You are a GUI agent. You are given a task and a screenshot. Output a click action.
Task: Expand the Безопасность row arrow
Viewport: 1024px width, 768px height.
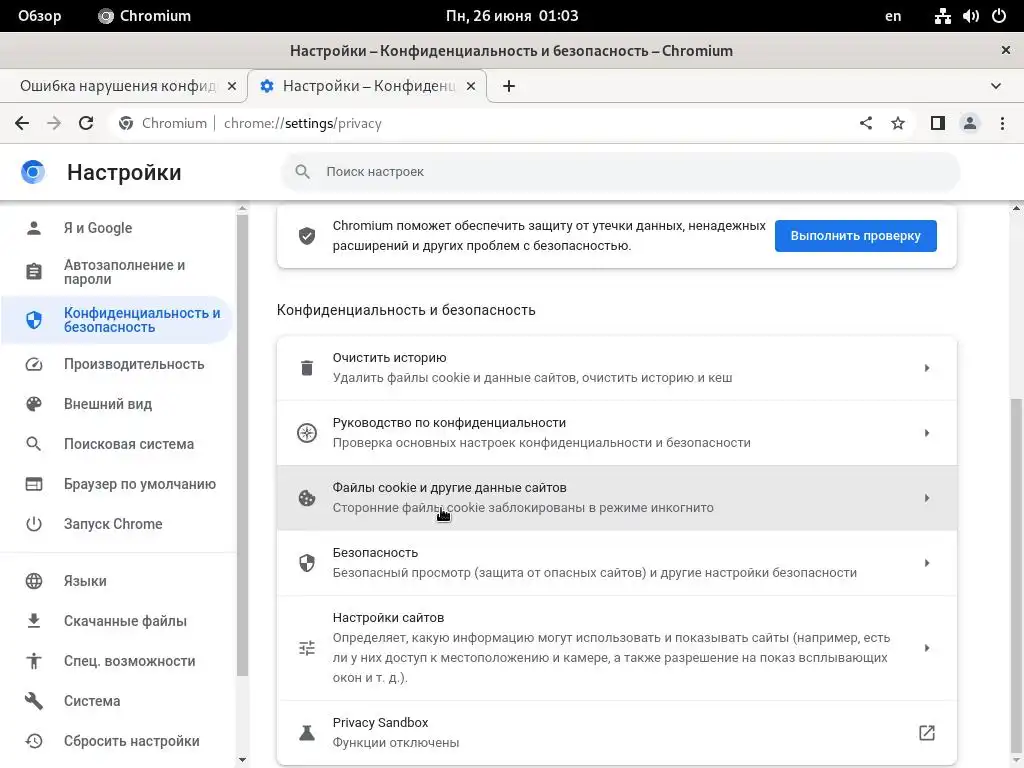tap(927, 563)
